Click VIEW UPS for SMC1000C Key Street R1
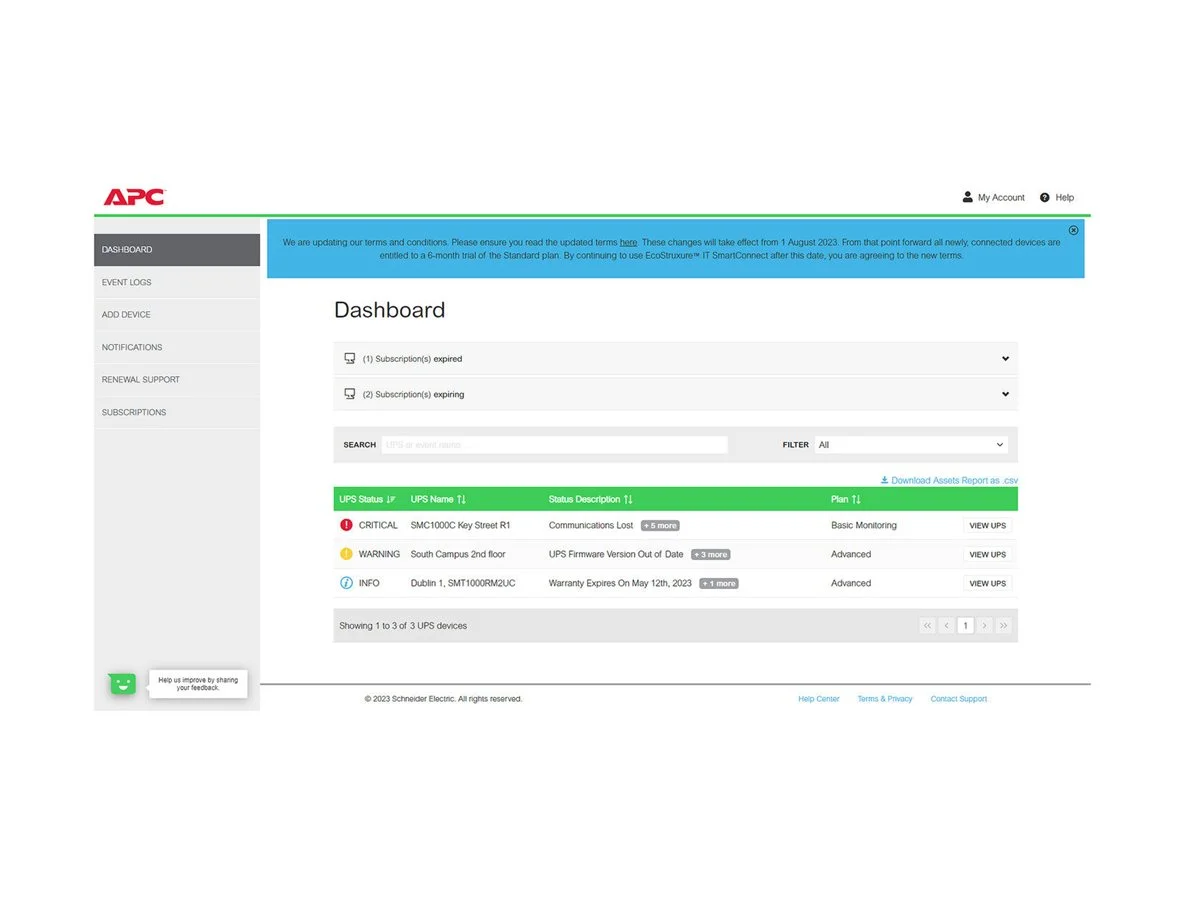Screen dimensions: 1200x900 [987, 525]
